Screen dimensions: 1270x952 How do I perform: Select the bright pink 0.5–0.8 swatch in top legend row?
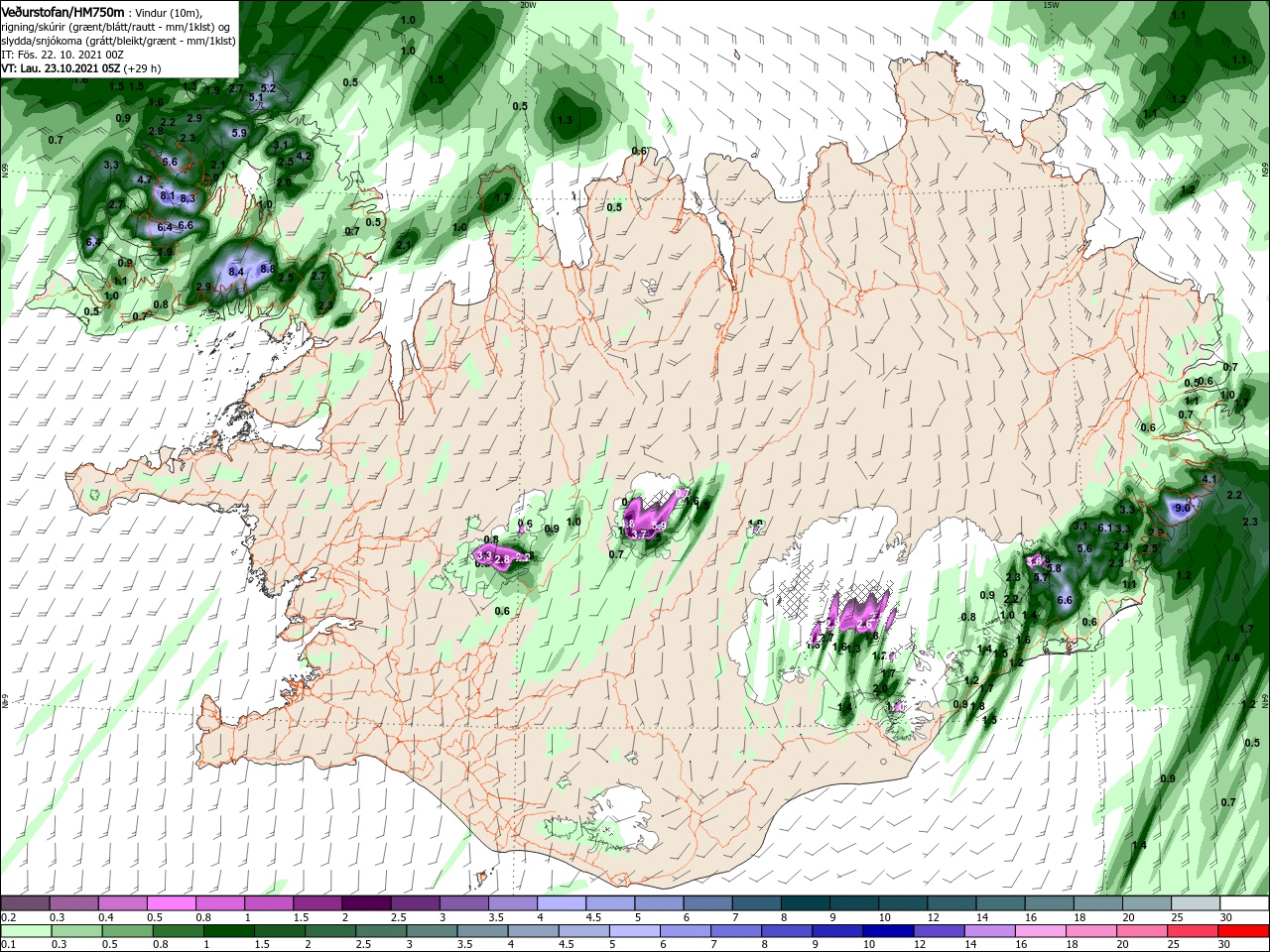(x=171, y=903)
